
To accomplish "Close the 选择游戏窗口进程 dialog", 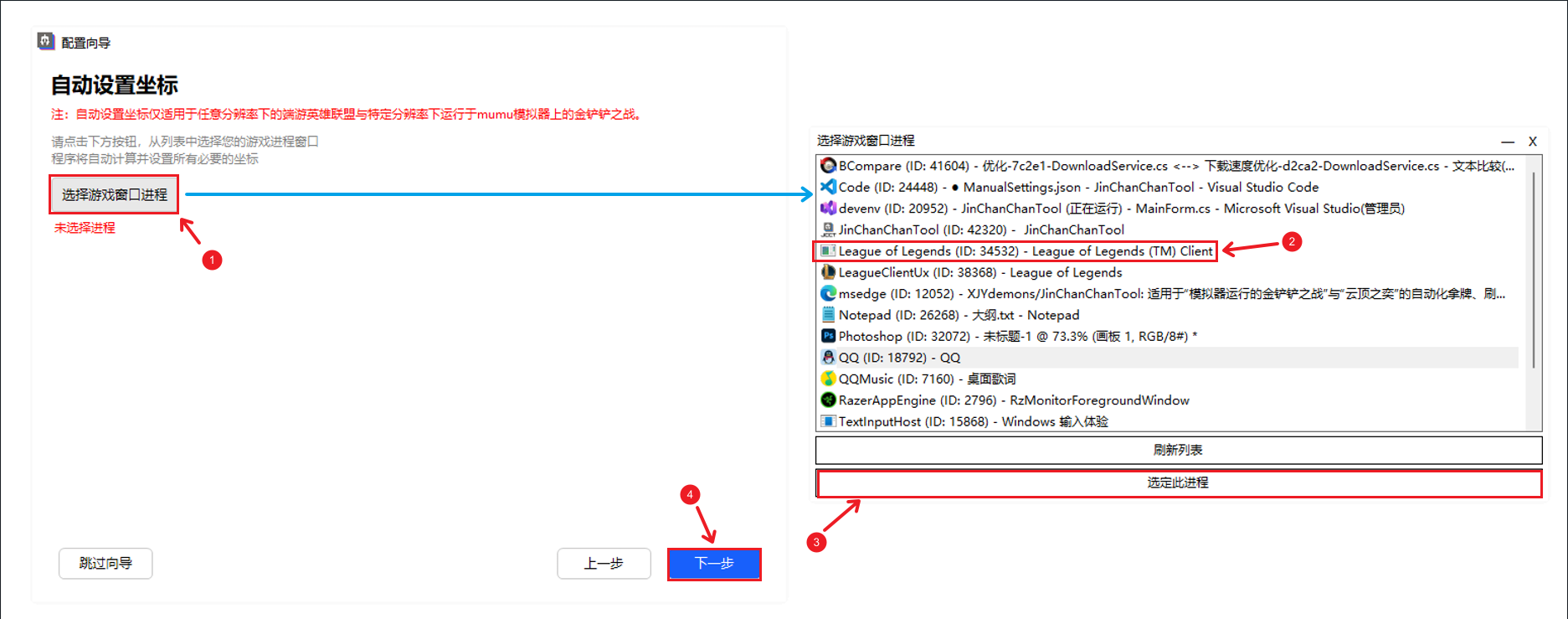I will coord(1533,142).
